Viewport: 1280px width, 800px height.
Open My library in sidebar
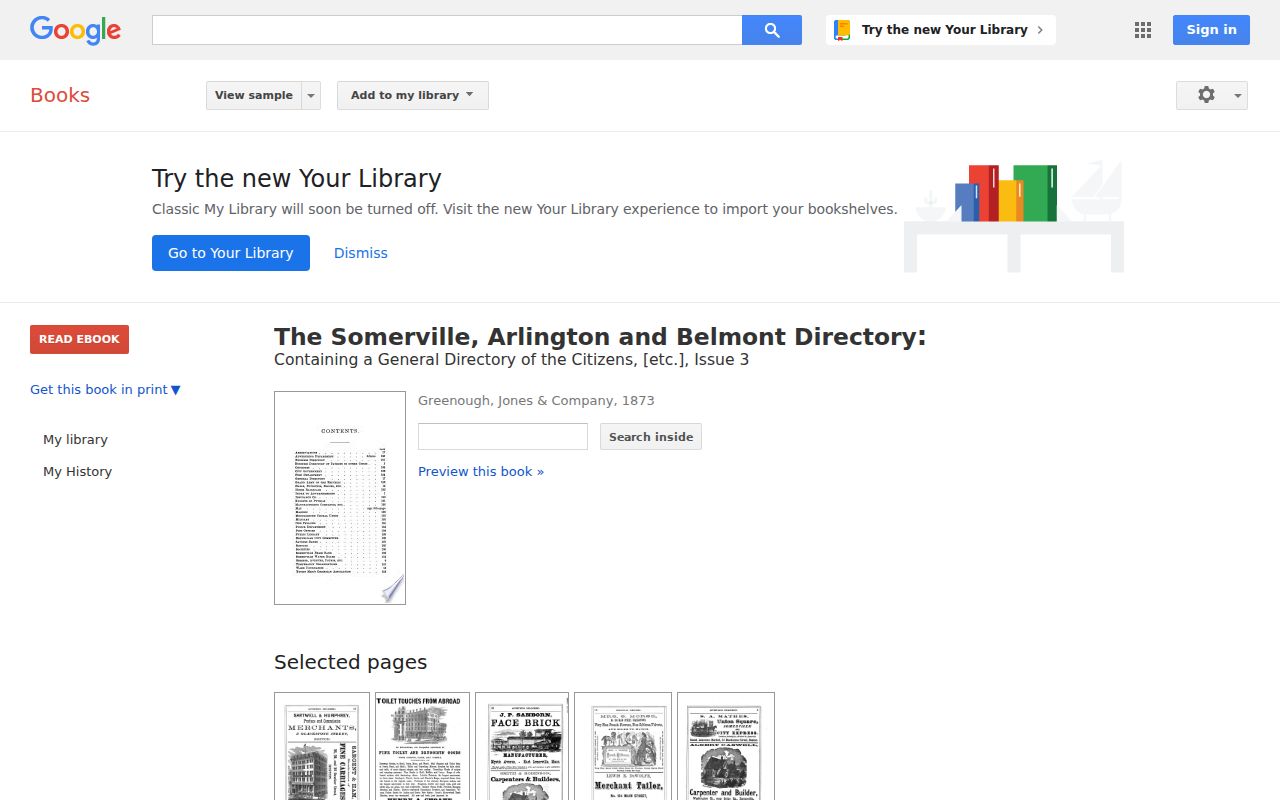(75, 440)
